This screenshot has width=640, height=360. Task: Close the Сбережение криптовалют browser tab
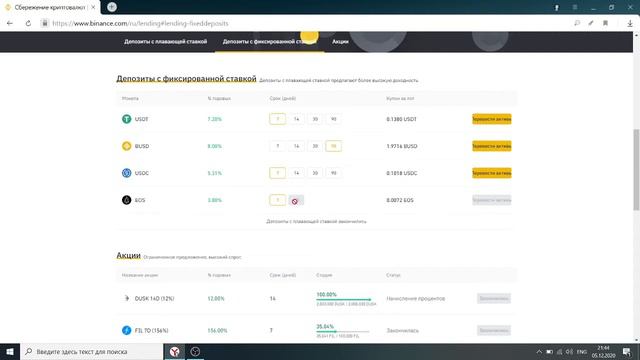[93, 7]
